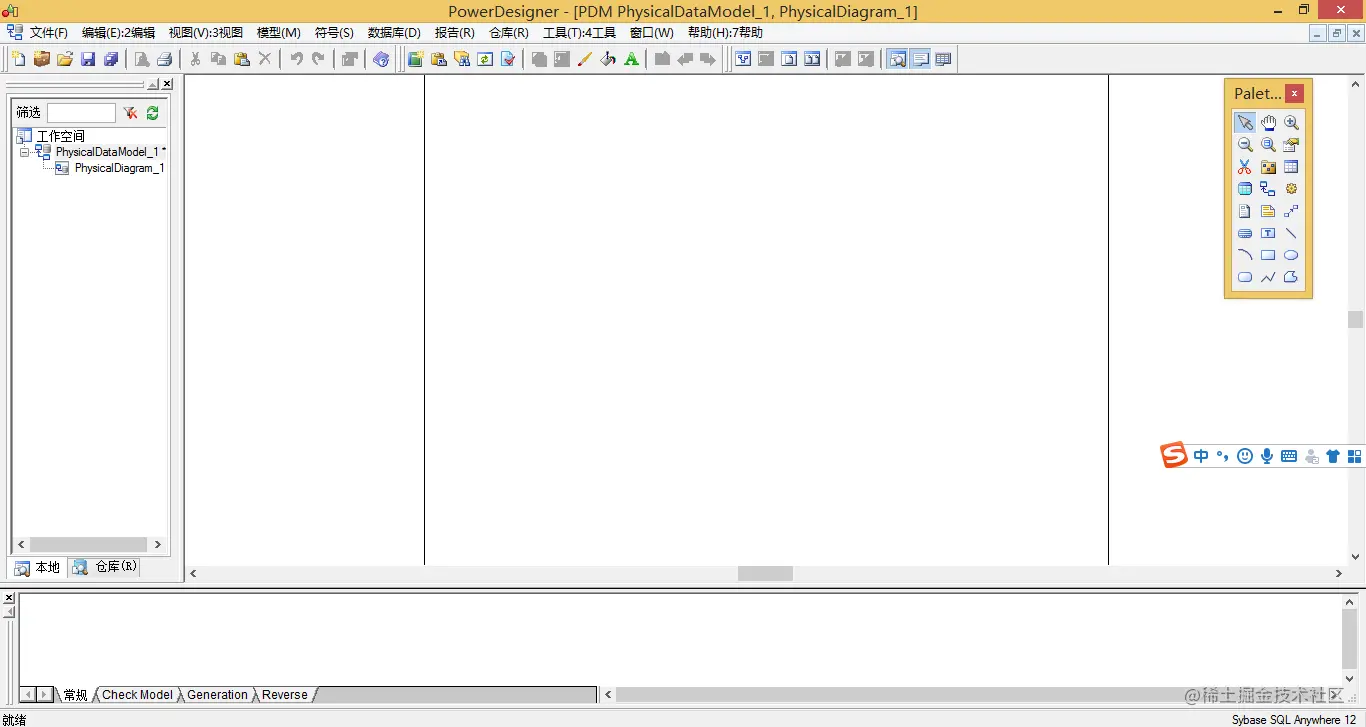Screen dimensions: 1366x727
Task: Pick the Properties tool in Palette
Action: pyautogui.click(x=1291, y=144)
